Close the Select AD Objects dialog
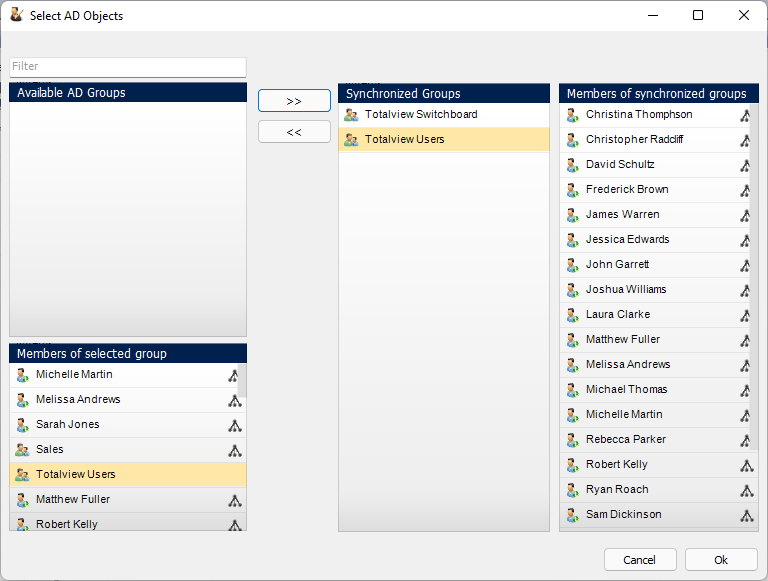The image size is (768, 581). (x=744, y=15)
